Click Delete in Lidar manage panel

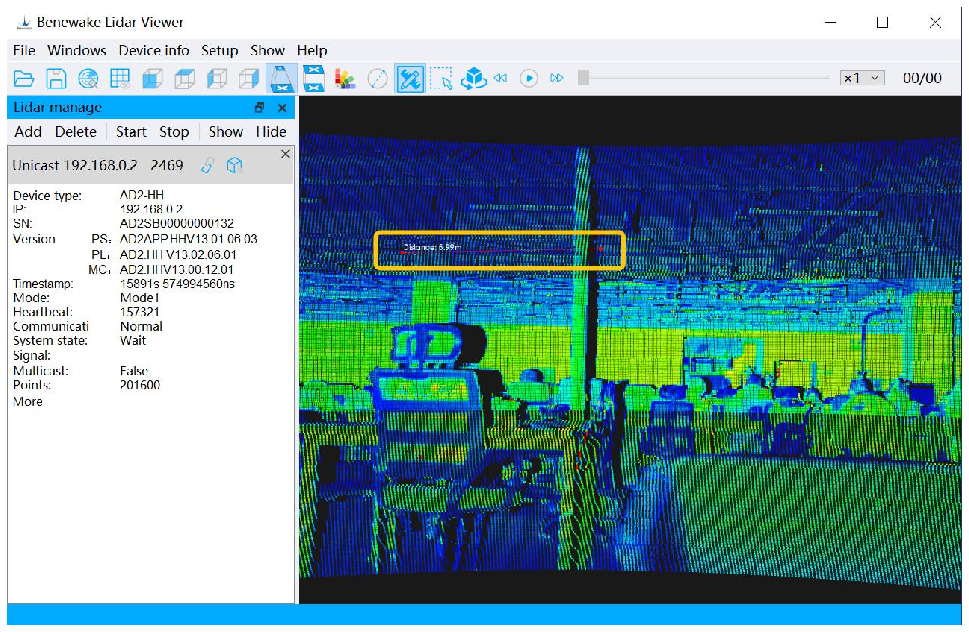point(75,132)
